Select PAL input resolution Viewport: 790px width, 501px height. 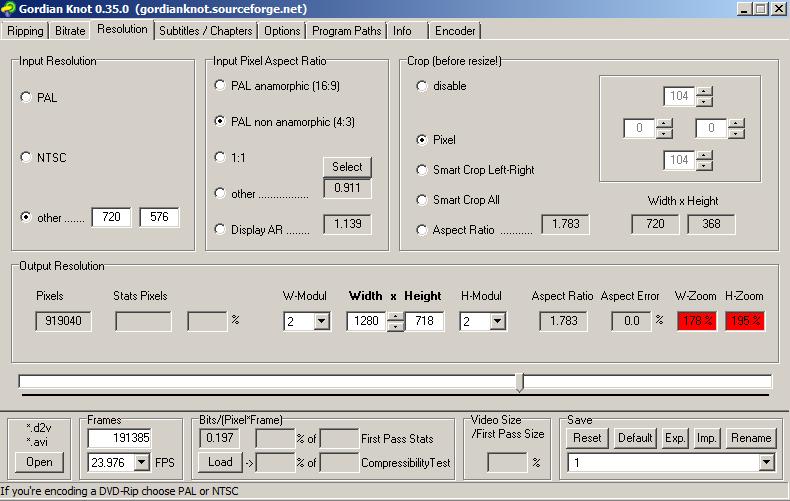26,97
